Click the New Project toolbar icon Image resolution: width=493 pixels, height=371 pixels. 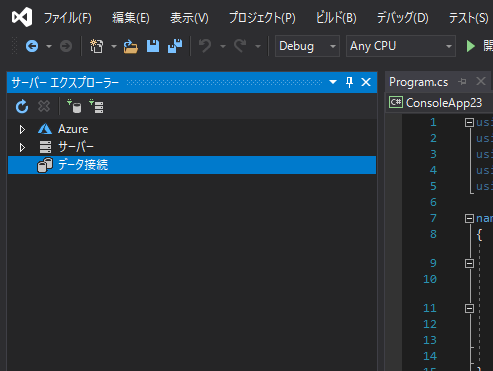pos(96,46)
